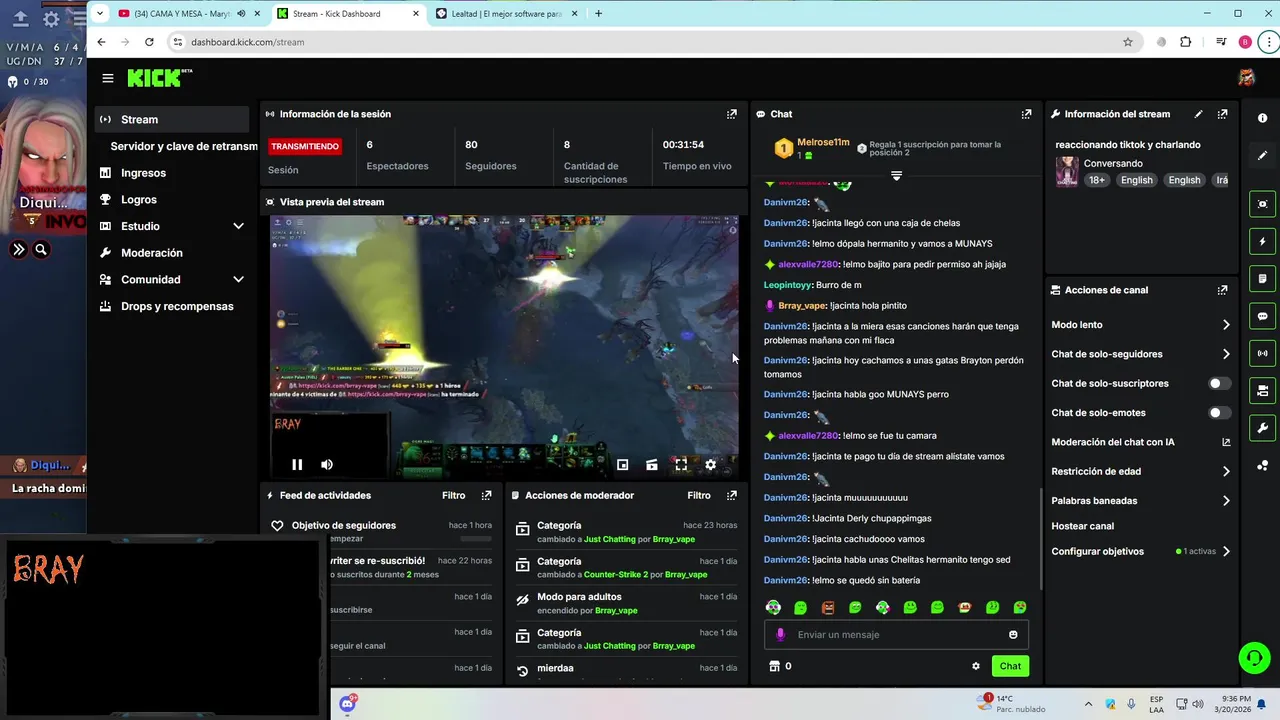This screenshot has height=720, width=1280.
Task: Create a clip from the stream preview
Action: (652, 464)
